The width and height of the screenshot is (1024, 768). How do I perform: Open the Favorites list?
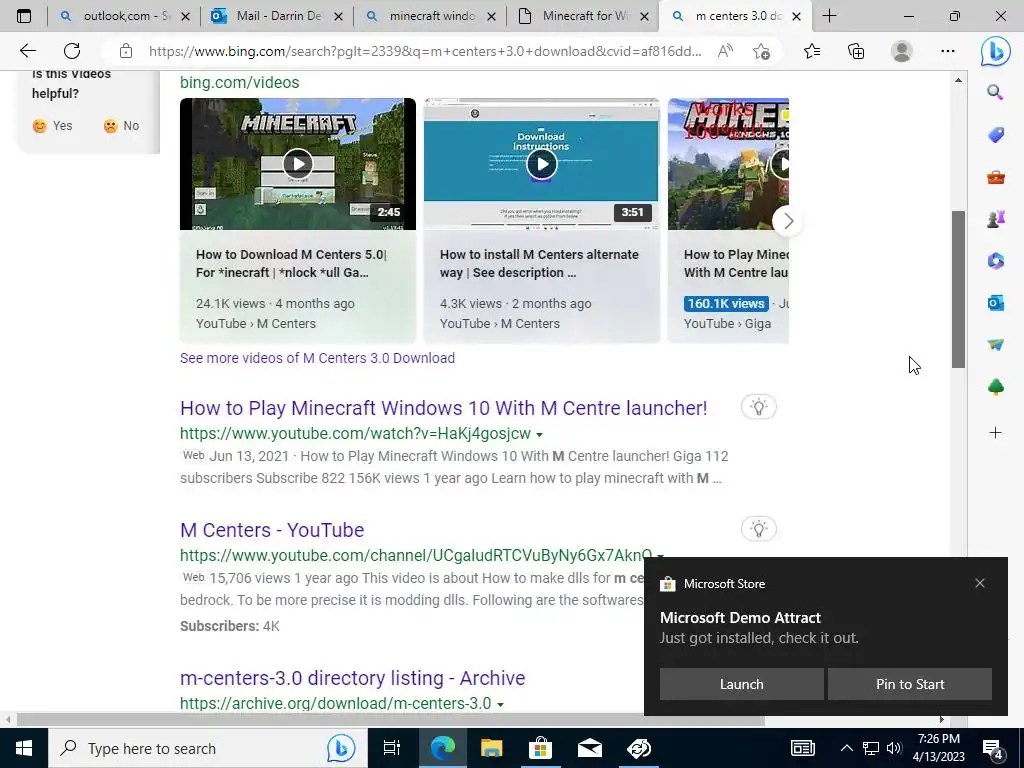click(x=812, y=51)
